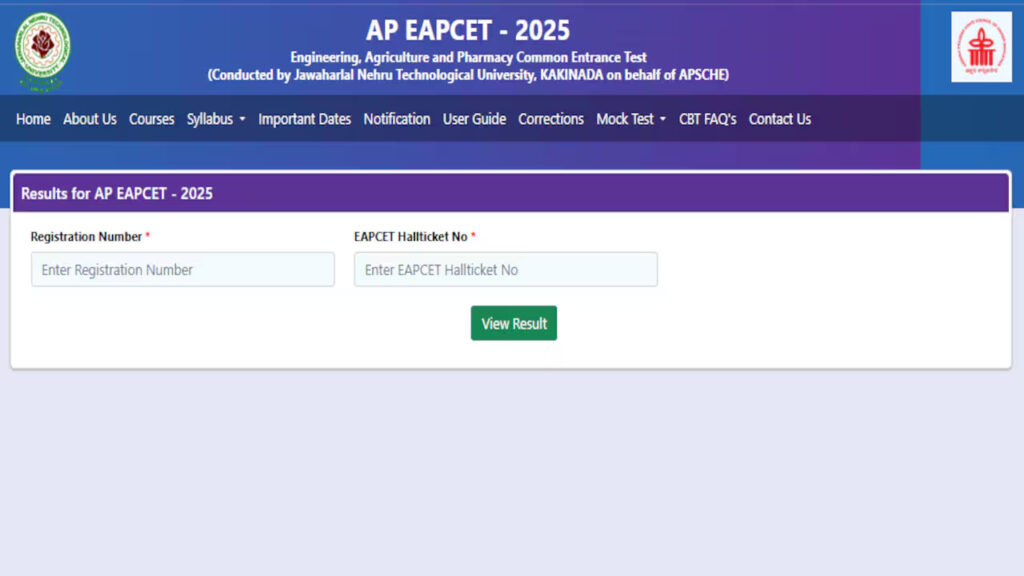Open the Notification section
The width and height of the screenshot is (1024, 576).
point(397,119)
